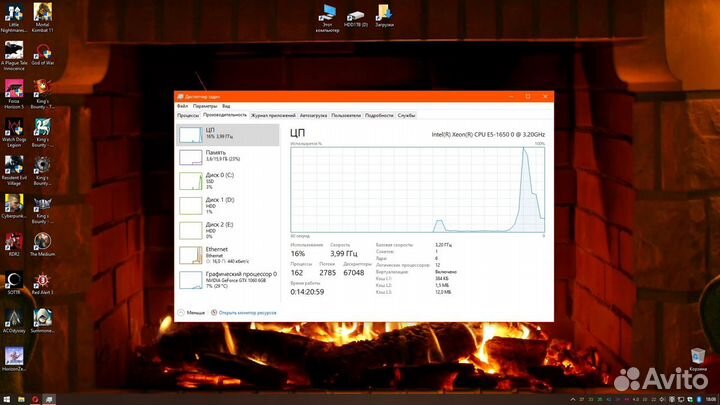Select Диск 0 (C:) performance item

[x=228, y=181]
